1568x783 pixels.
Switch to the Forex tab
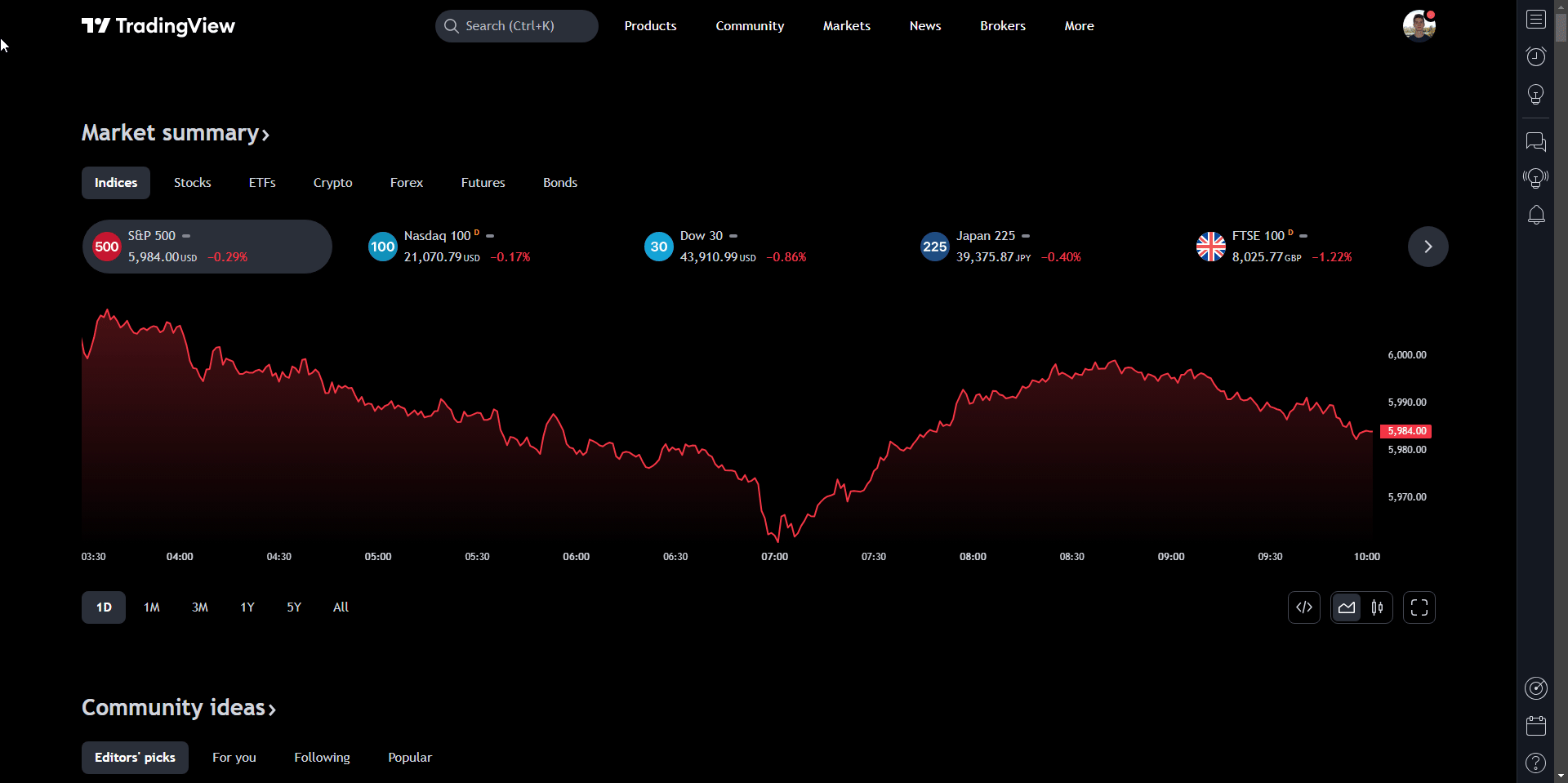[407, 183]
